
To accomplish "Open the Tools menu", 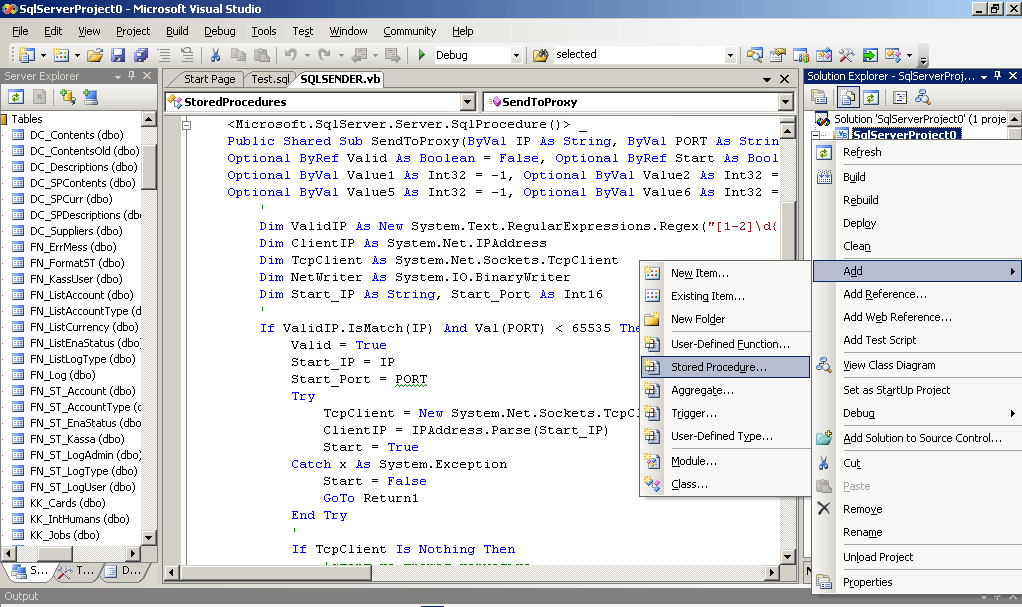I will [x=264, y=31].
